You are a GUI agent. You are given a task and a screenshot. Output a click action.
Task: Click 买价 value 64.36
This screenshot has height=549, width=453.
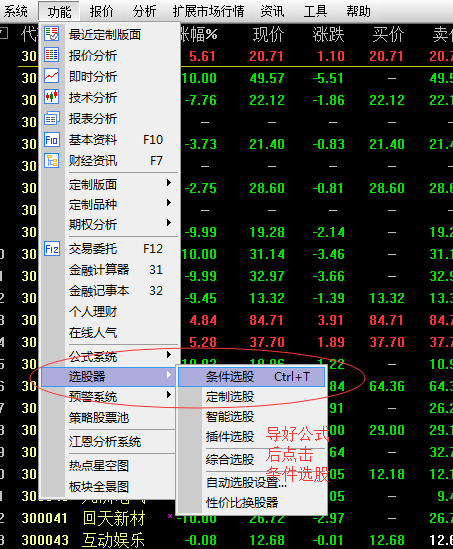point(387,386)
